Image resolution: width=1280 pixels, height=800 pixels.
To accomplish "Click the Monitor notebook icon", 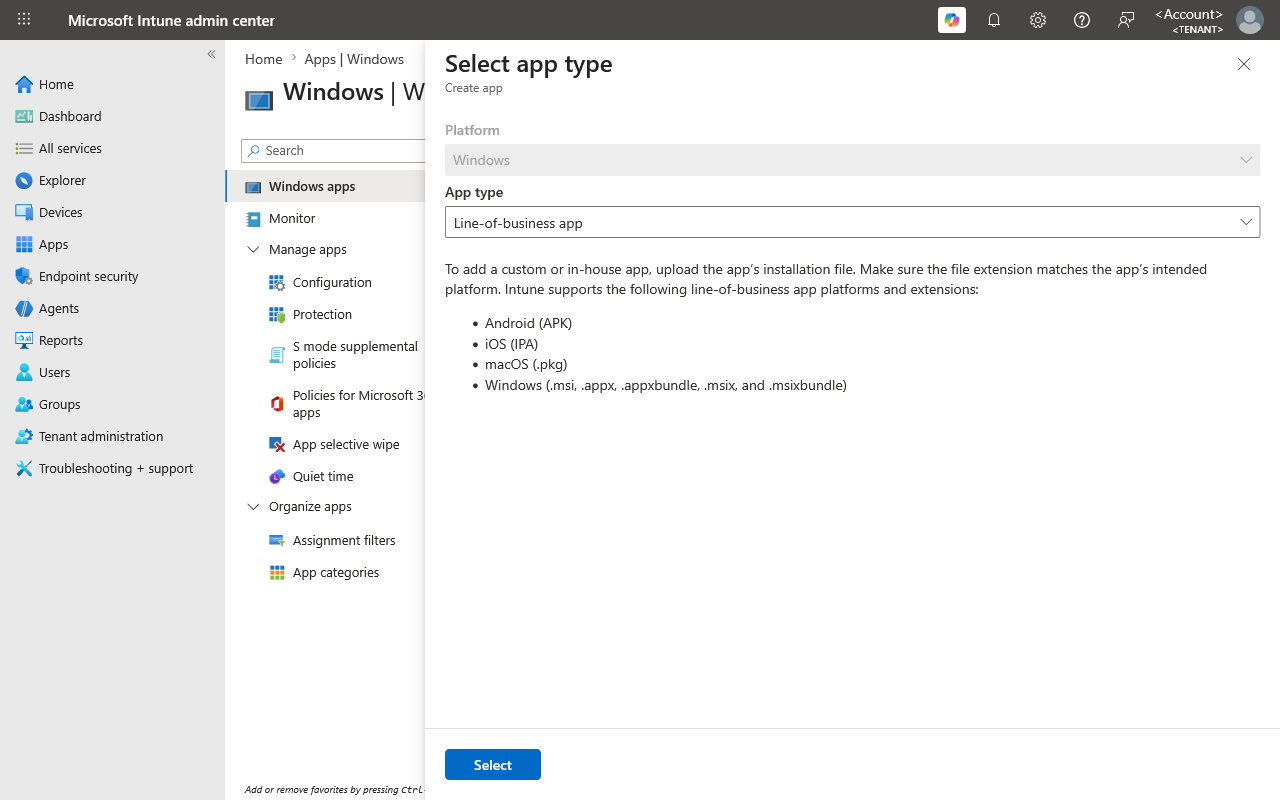I will click(253, 218).
